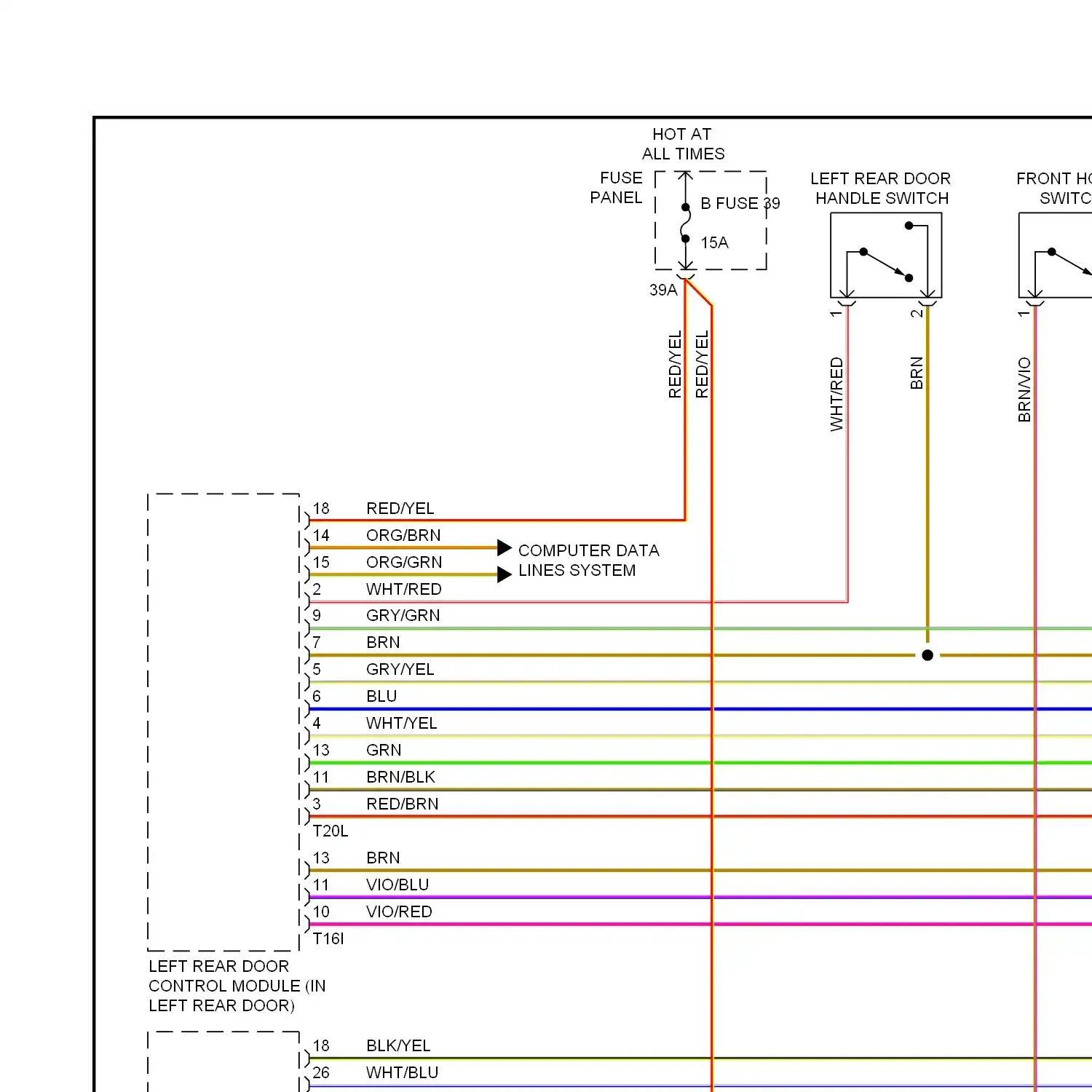1092x1092 pixels.
Task: Select the pin 18 'RED/YEL' label
Action: pyautogui.click(x=400, y=508)
